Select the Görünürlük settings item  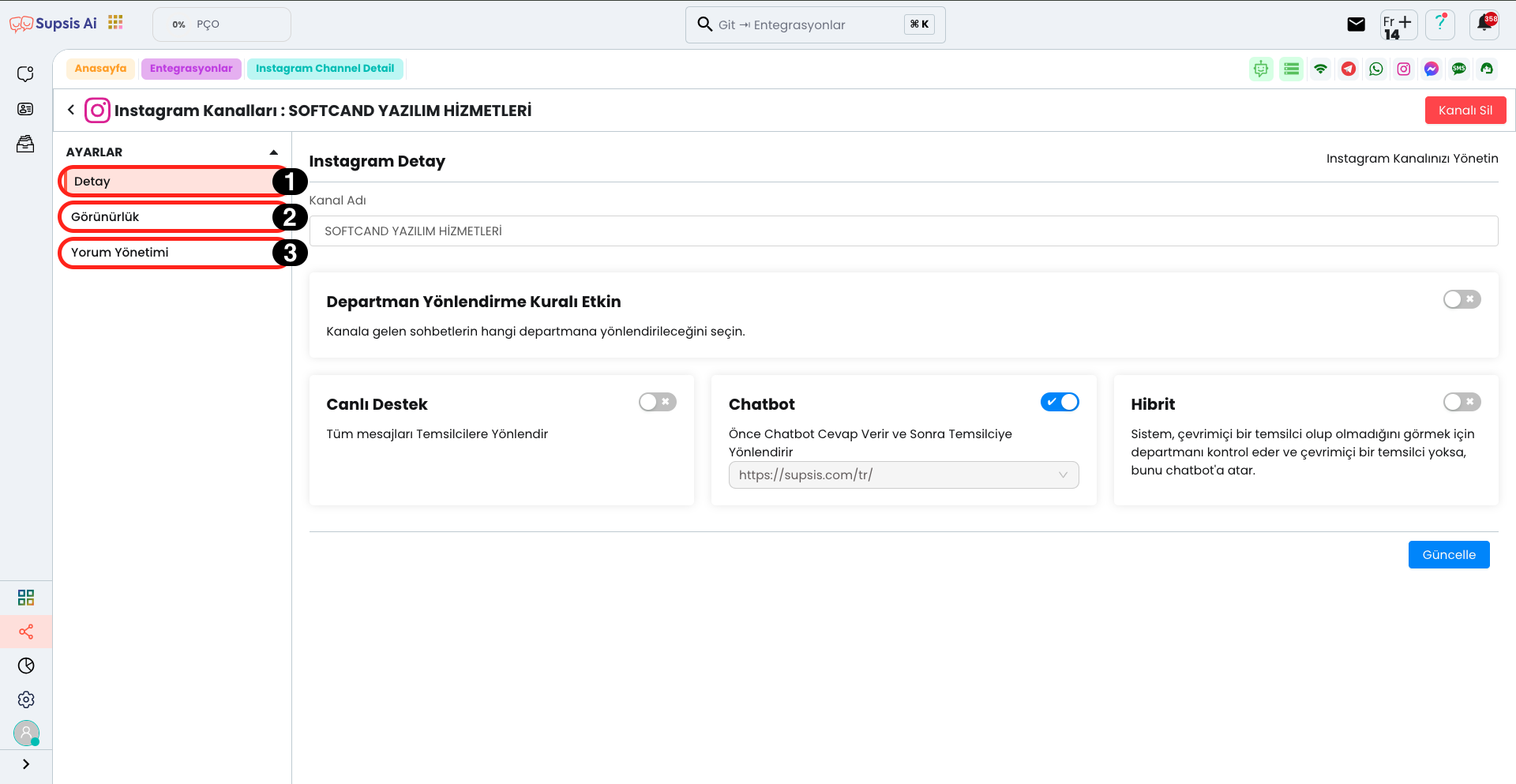[x=173, y=217]
